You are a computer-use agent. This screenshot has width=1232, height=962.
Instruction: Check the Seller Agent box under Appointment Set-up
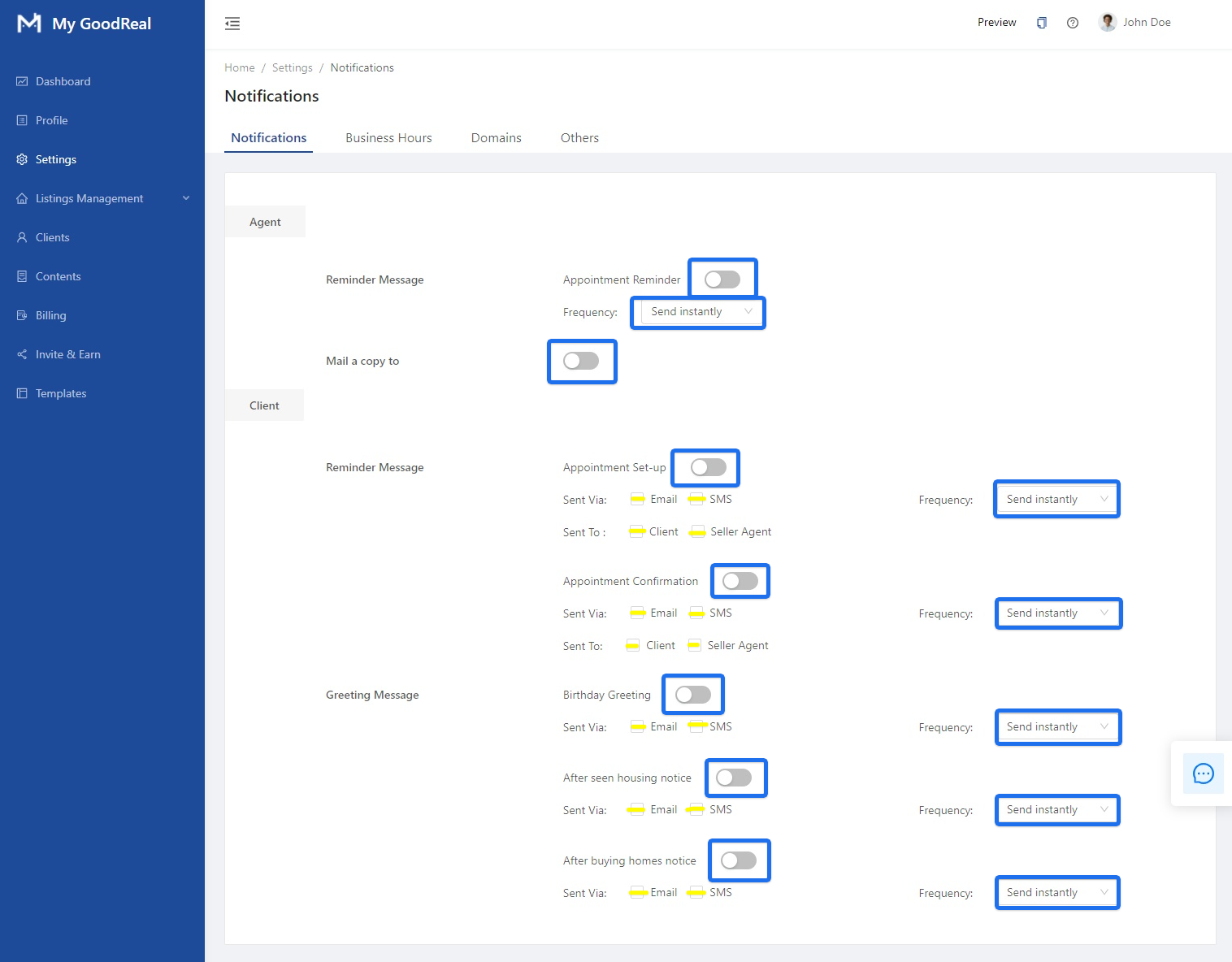pyautogui.click(x=697, y=532)
